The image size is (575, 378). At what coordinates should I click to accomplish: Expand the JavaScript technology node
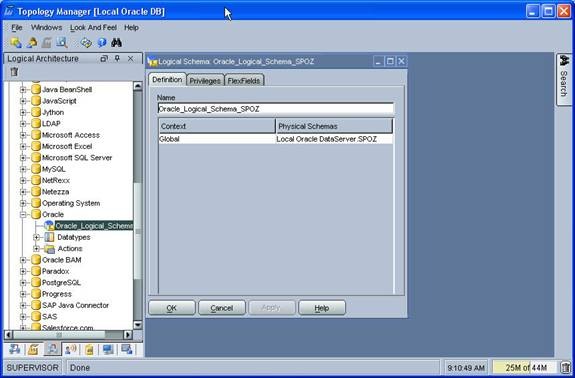tap(23, 101)
